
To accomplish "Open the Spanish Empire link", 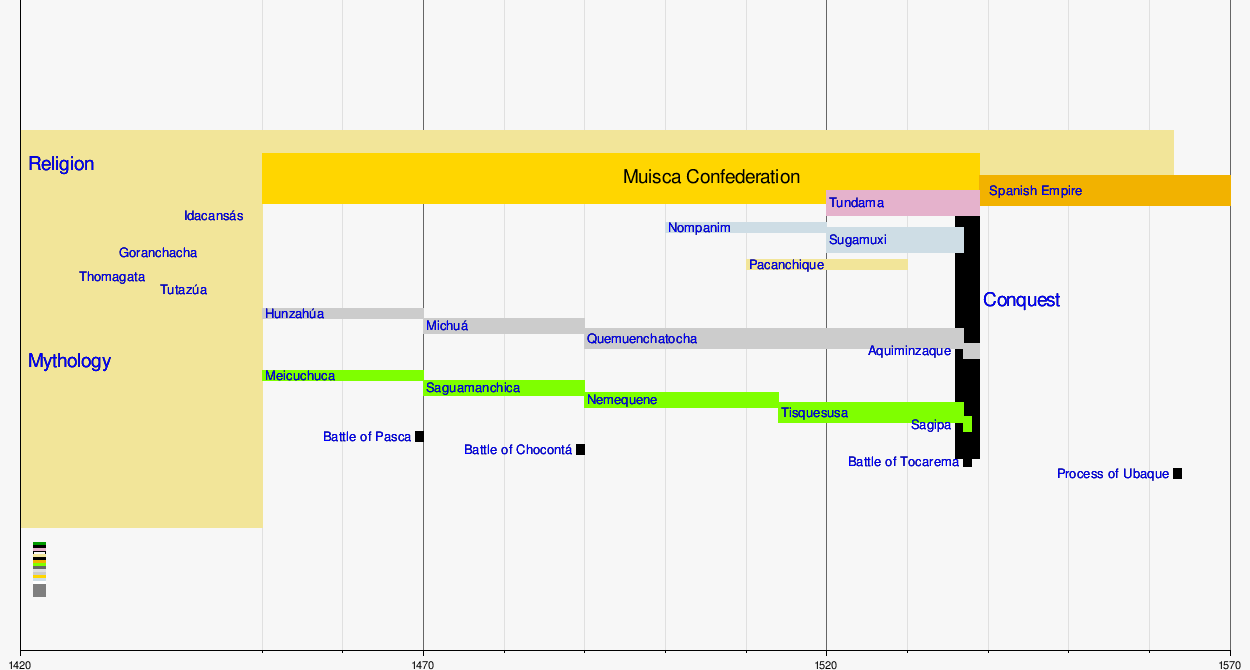I will click(1035, 191).
